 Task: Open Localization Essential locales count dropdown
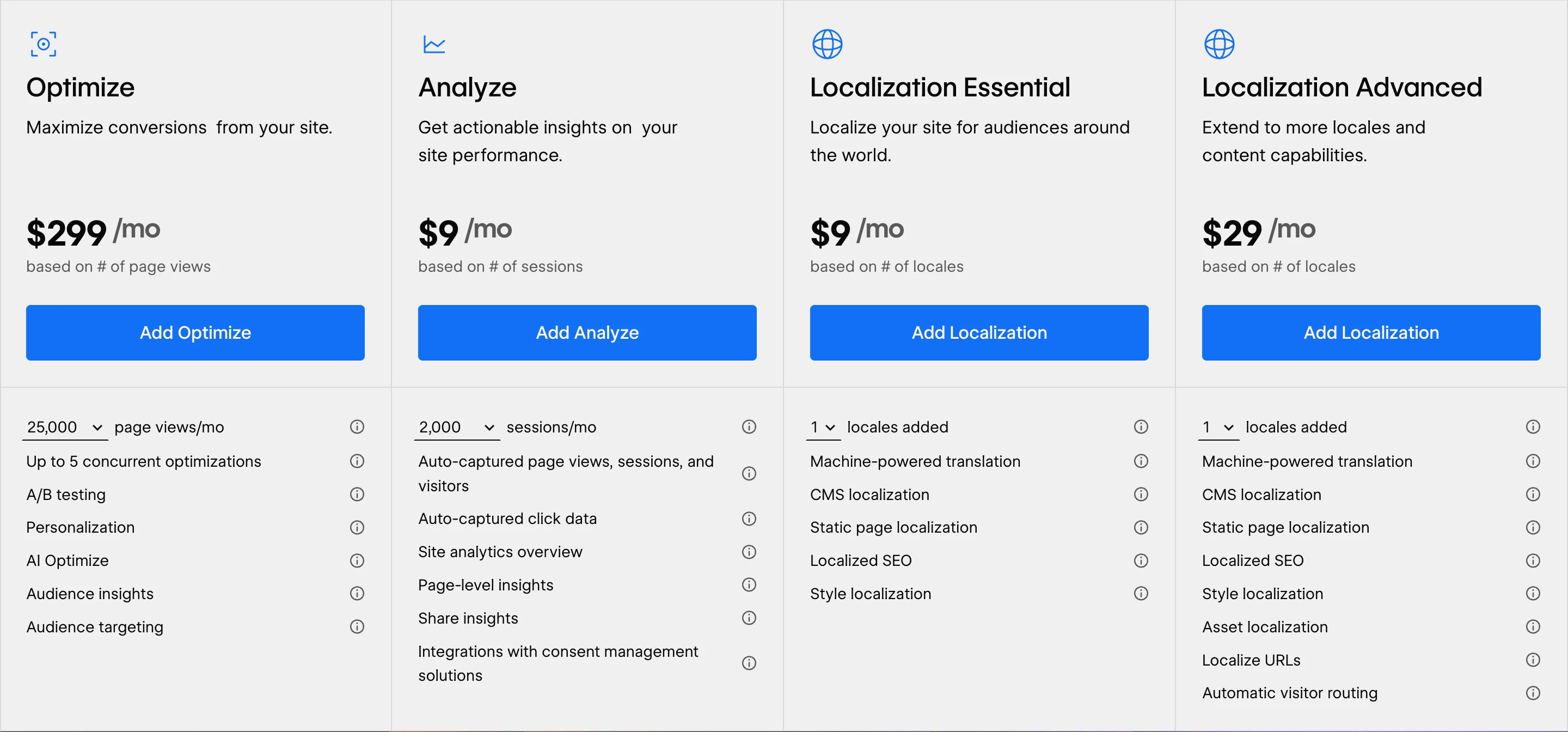824,428
